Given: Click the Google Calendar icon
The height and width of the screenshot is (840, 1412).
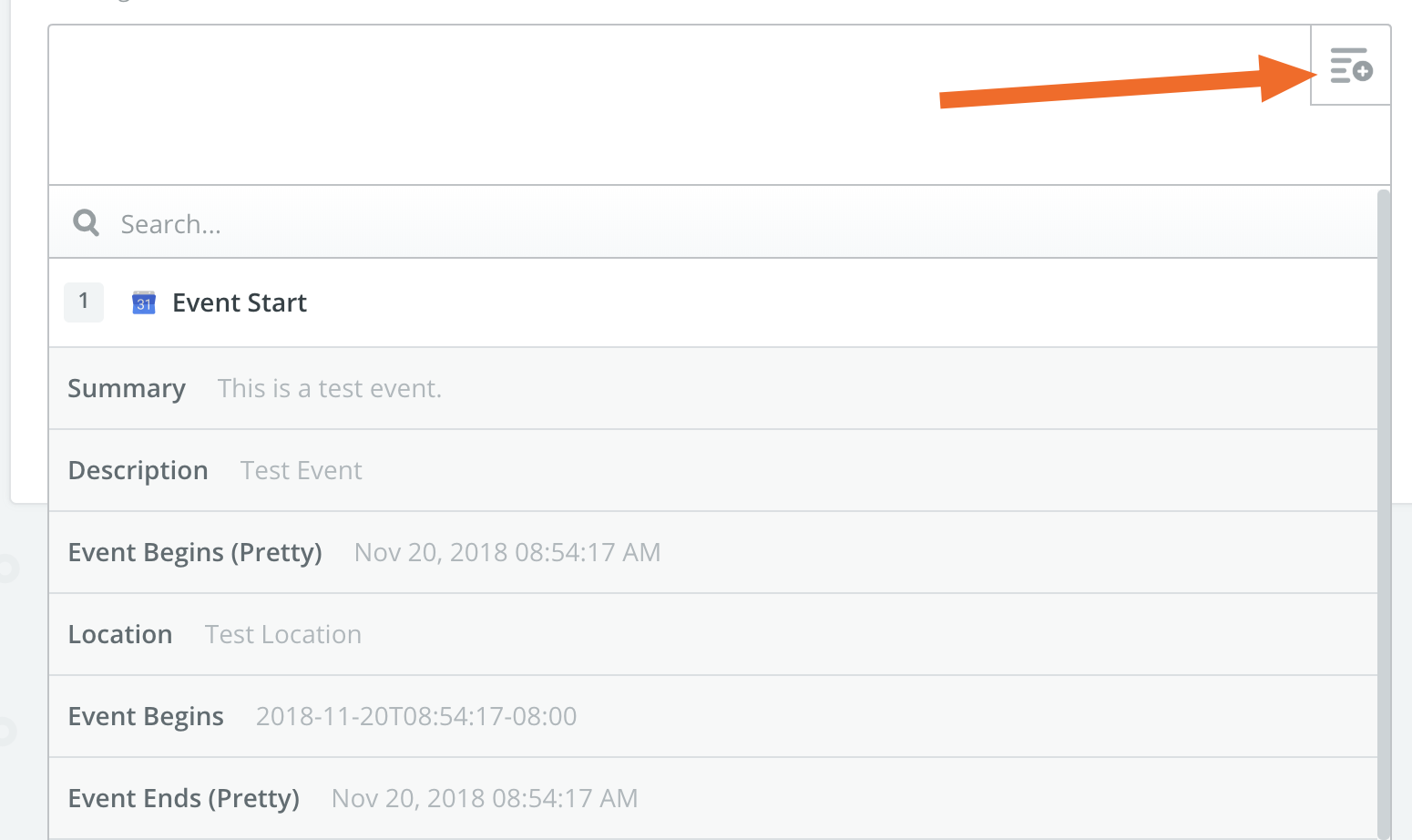Looking at the screenshot, I should (x=144, y=302).
